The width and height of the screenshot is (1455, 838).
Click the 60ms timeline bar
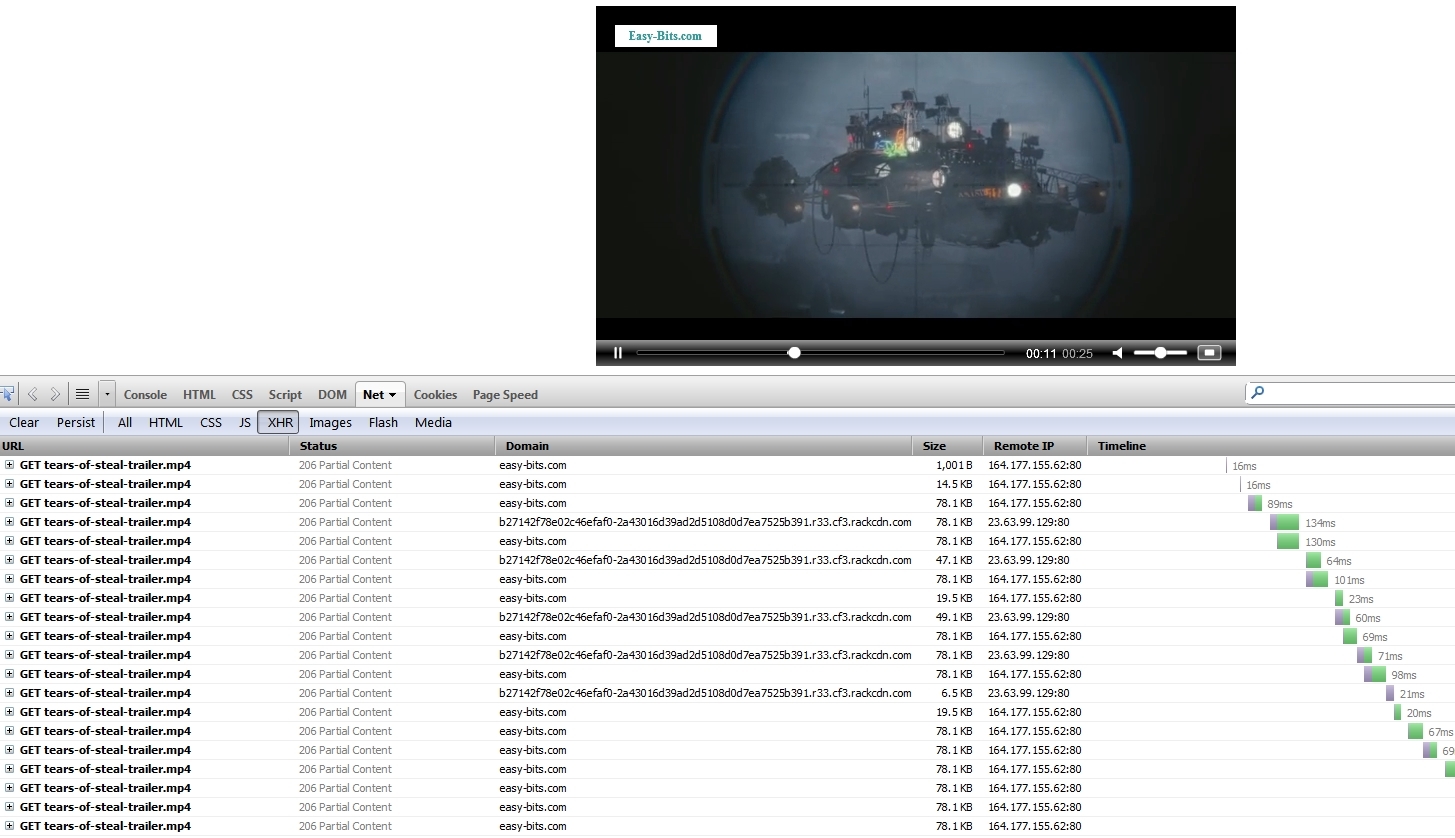click(x=1342, y=617)
